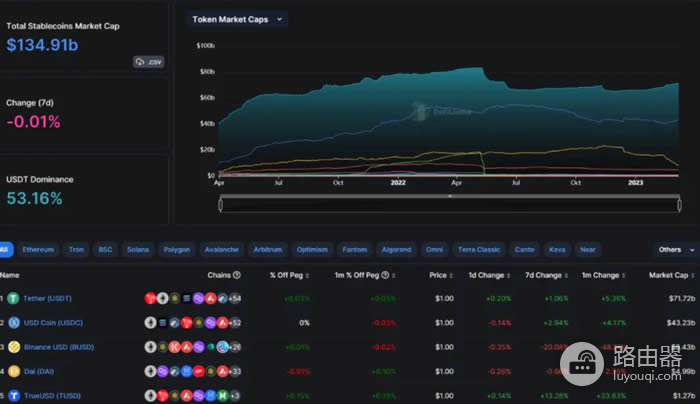700x404 pixels.
Task: Click the USD Coin blue logo
Action: (x=14, y=322)
